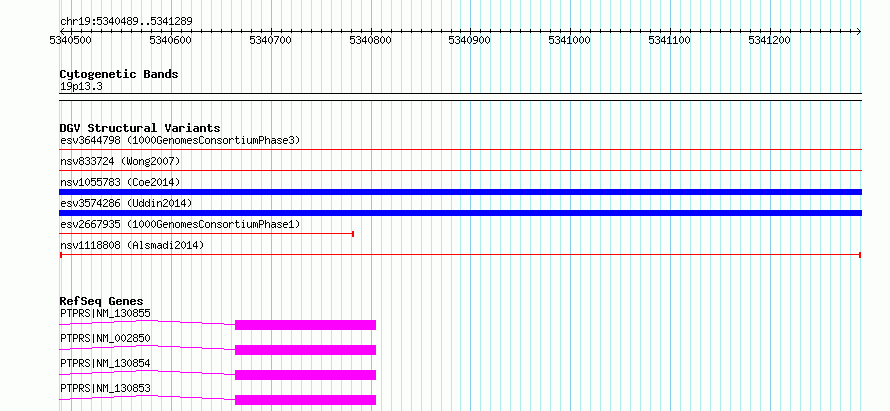
Task: Click the RefSeq Genes track heading
Action: (102, 301)
